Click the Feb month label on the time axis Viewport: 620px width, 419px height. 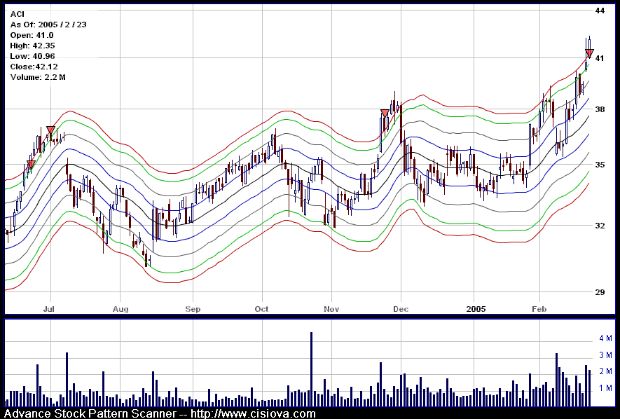(539, 309)
